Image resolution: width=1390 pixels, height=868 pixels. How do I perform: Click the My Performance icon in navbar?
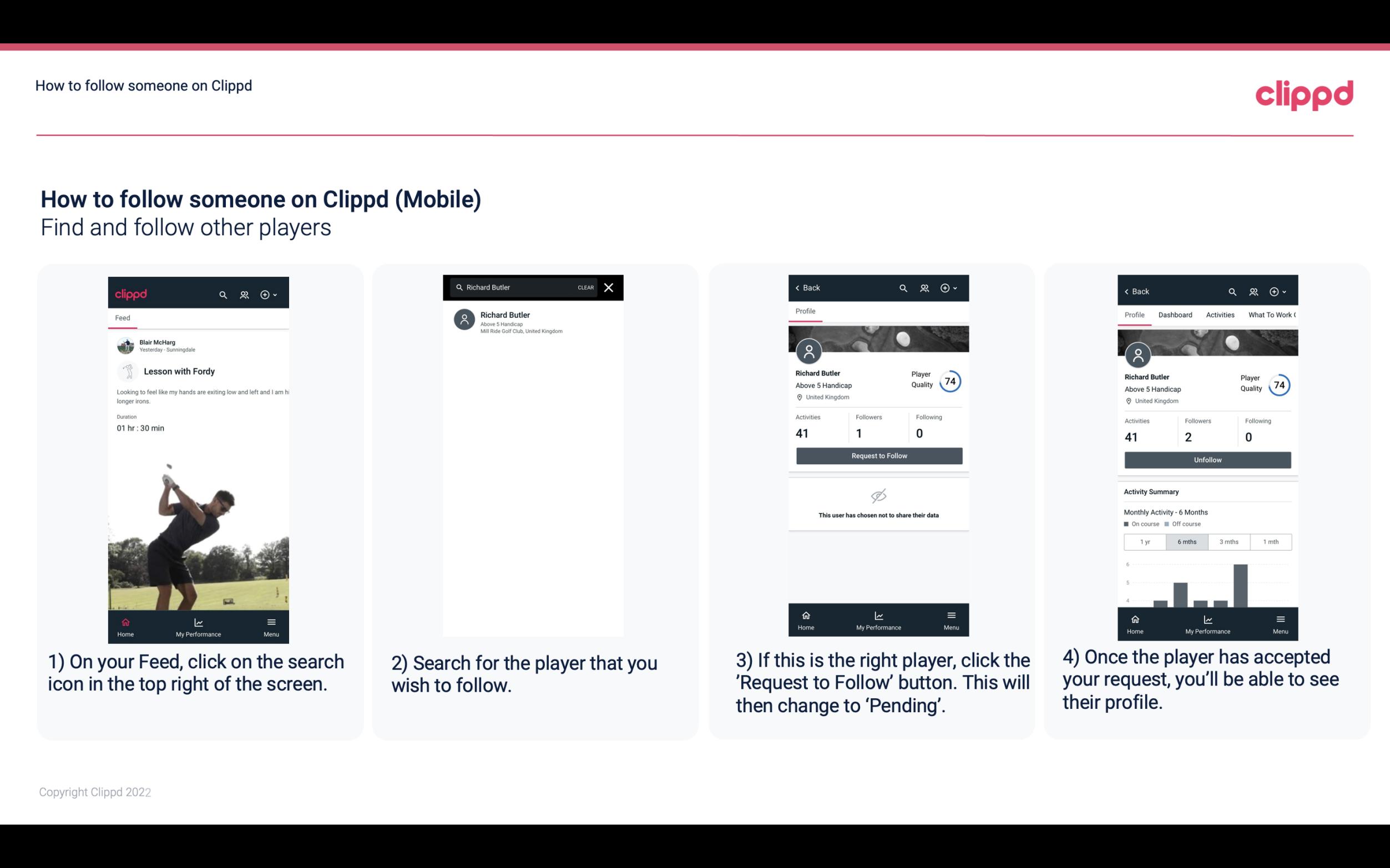coord(198,620)
